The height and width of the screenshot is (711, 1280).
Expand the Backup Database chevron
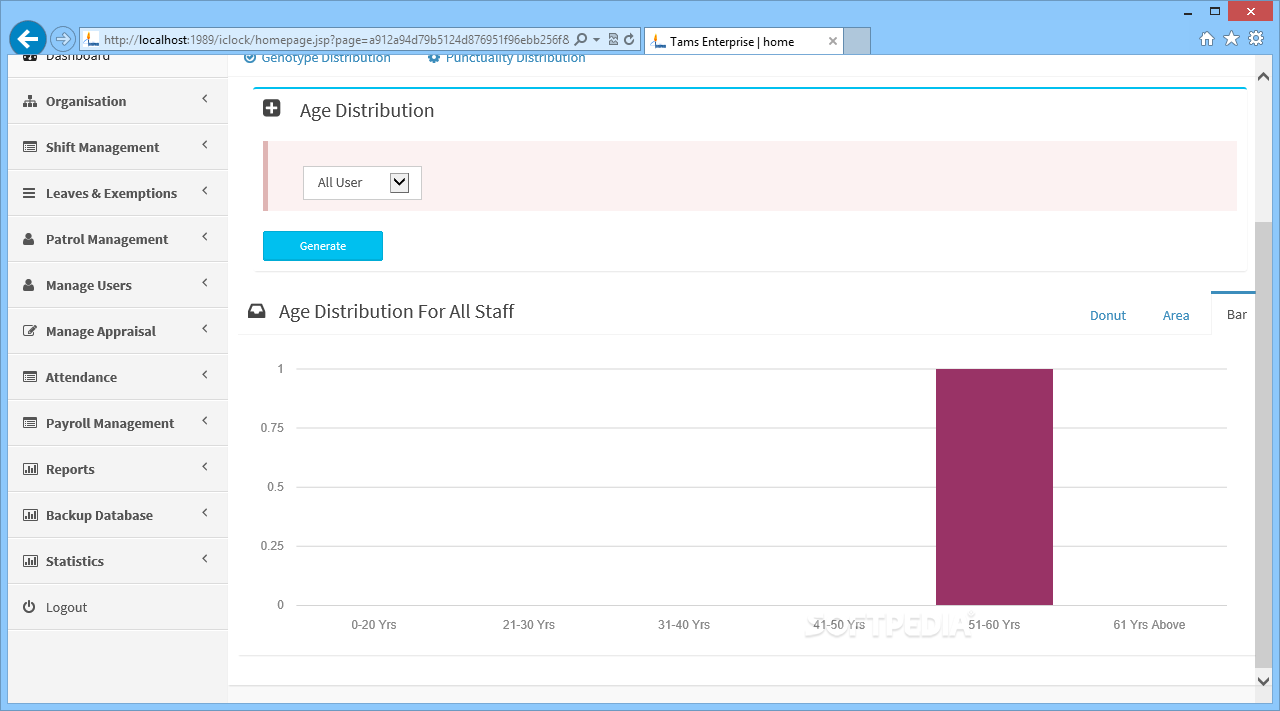click(205, 513)
